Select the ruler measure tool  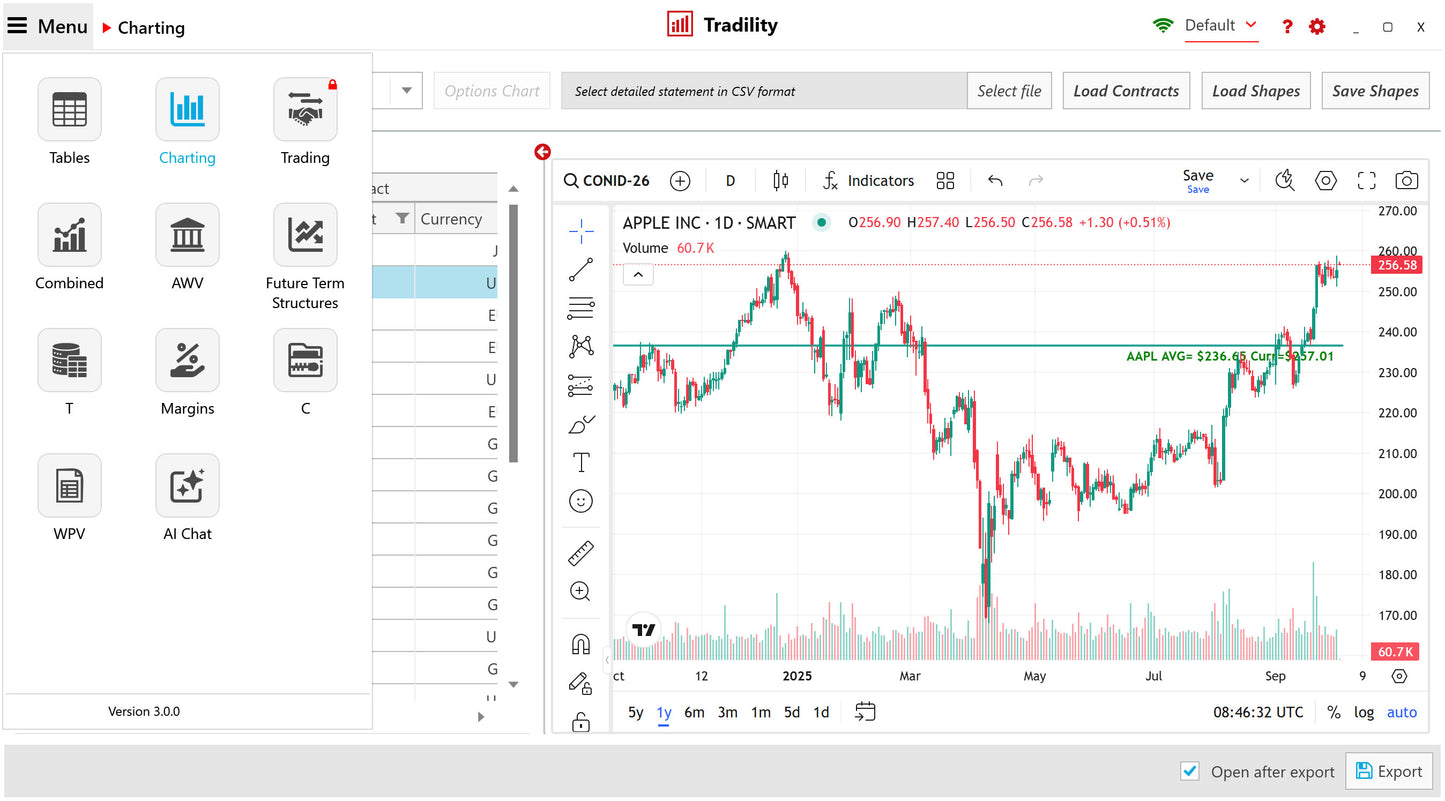[581, 553]
